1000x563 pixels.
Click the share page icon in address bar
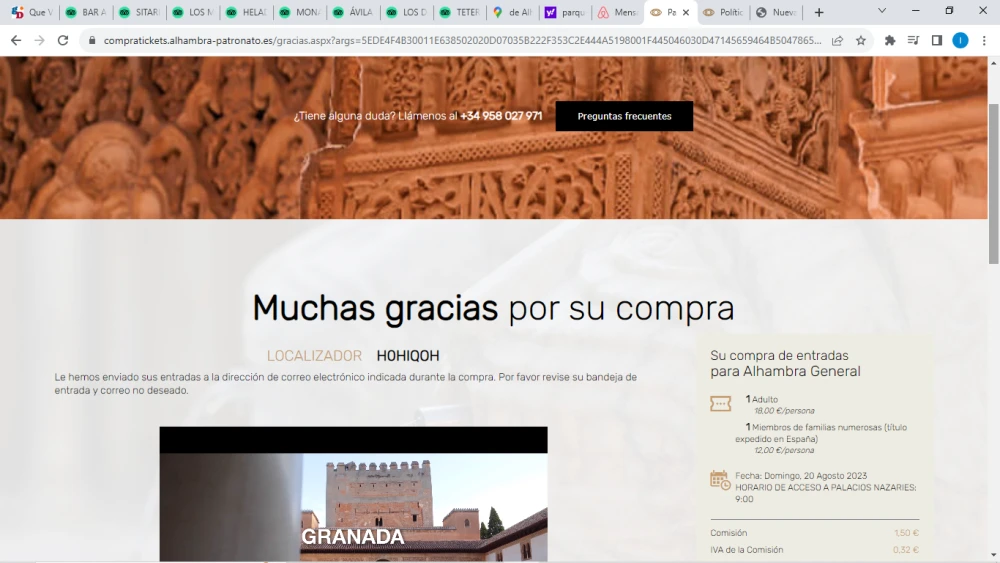pos(836,40)
